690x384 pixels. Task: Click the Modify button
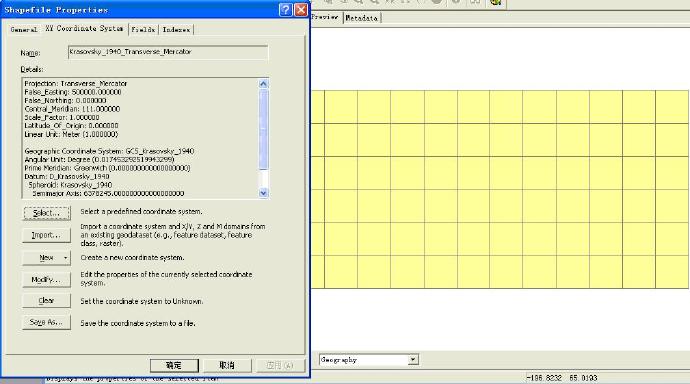coord(46,280)
